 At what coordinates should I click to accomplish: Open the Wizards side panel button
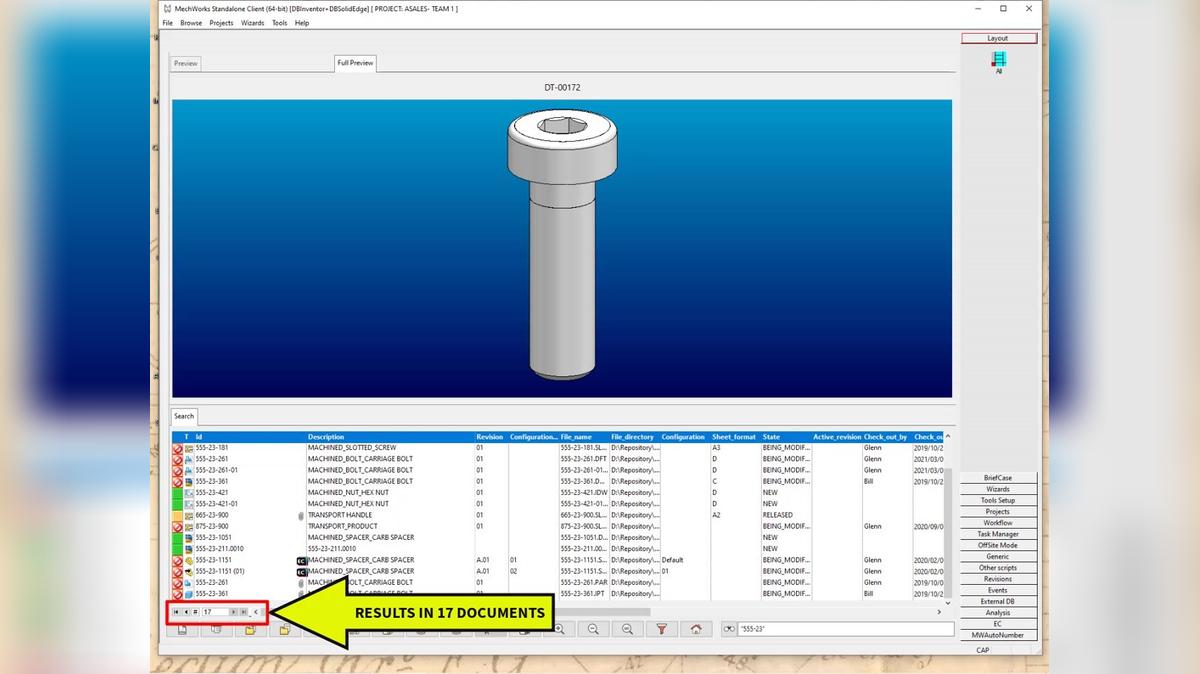point(998,489)
